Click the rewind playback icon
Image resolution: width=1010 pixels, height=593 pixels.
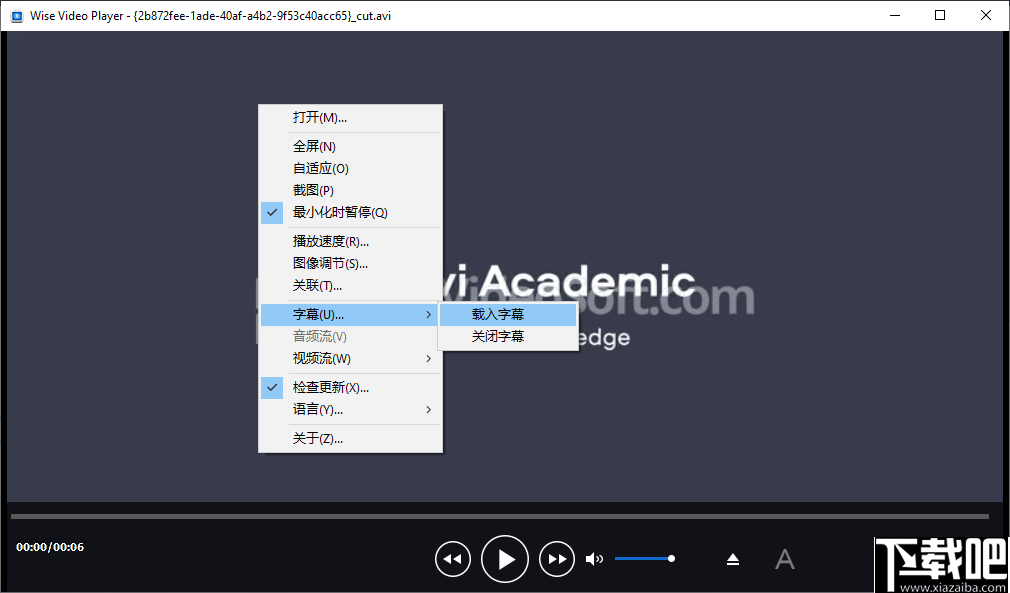pyautogui.click(x=453, y=558)
